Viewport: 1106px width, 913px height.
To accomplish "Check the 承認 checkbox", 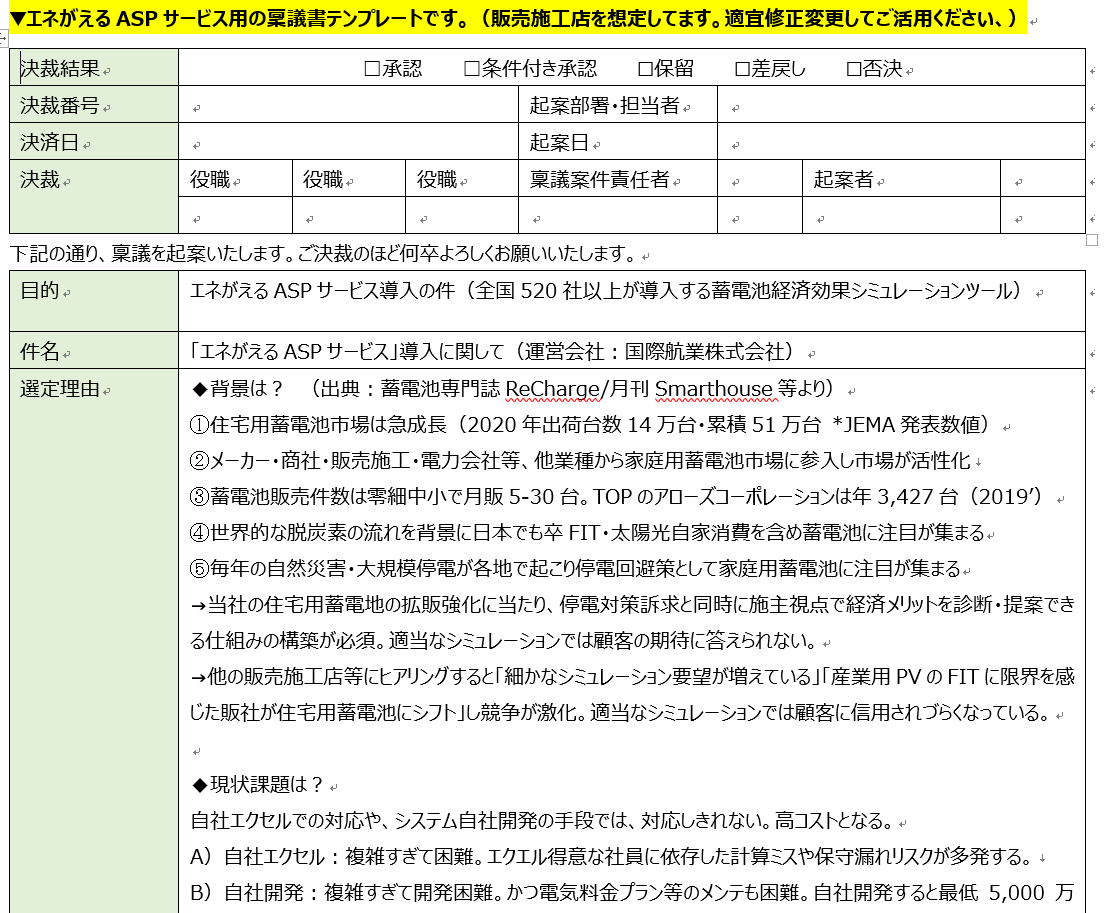I will (372, 68).
